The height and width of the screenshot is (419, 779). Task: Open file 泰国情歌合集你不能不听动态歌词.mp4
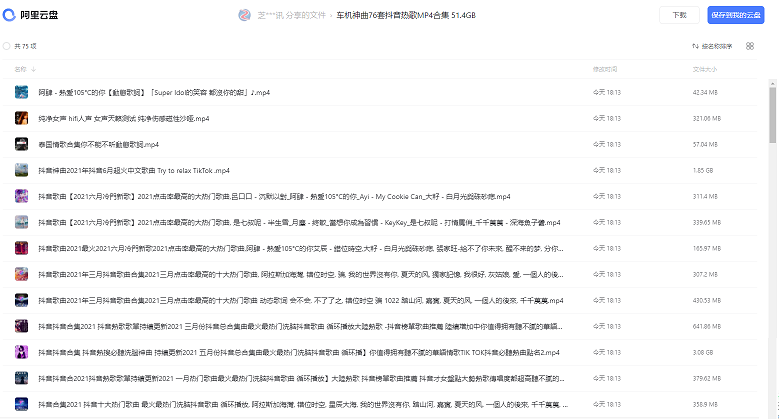[x=98, y=145]
